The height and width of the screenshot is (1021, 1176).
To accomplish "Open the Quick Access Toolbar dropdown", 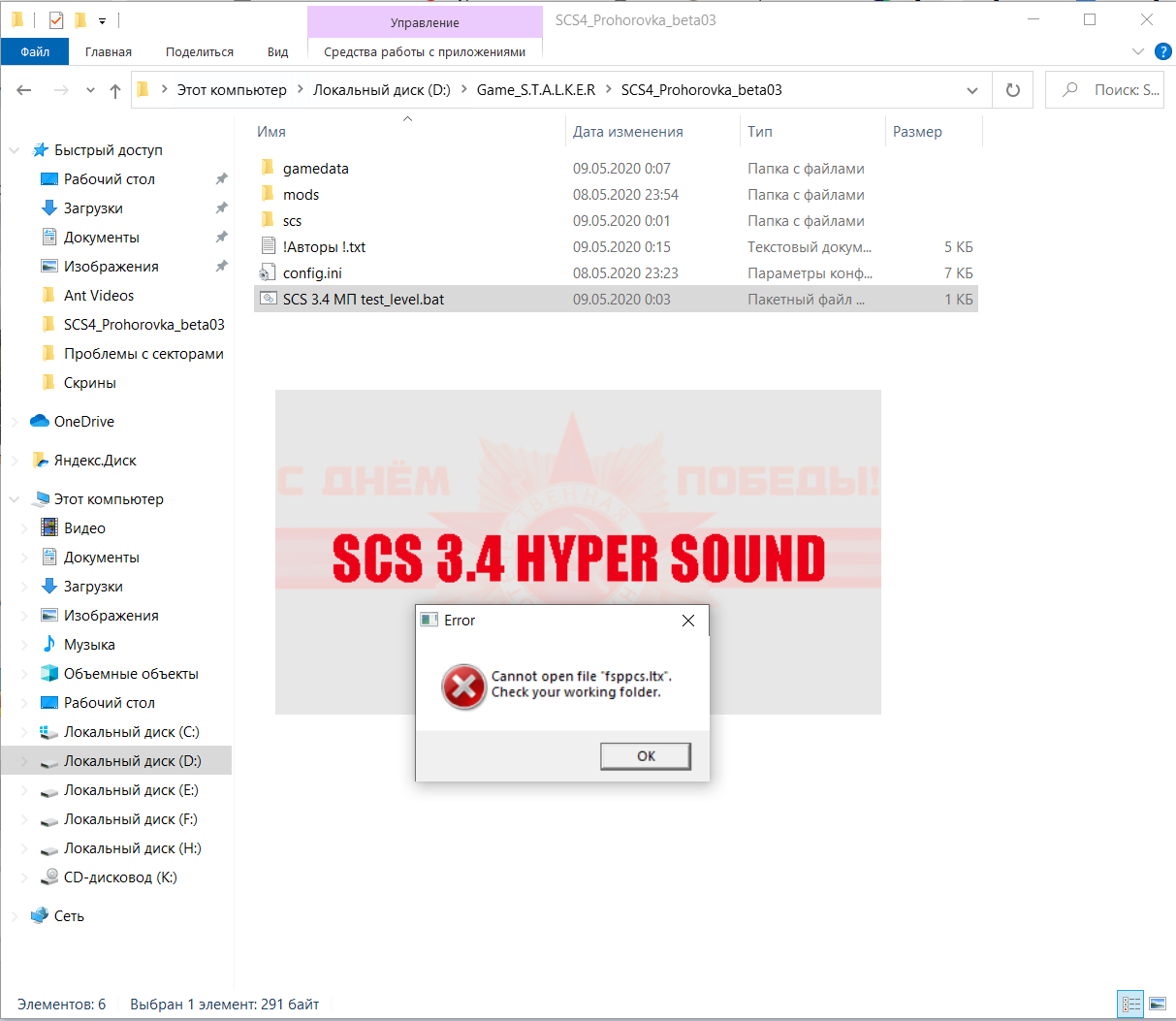I will point(102,20).
